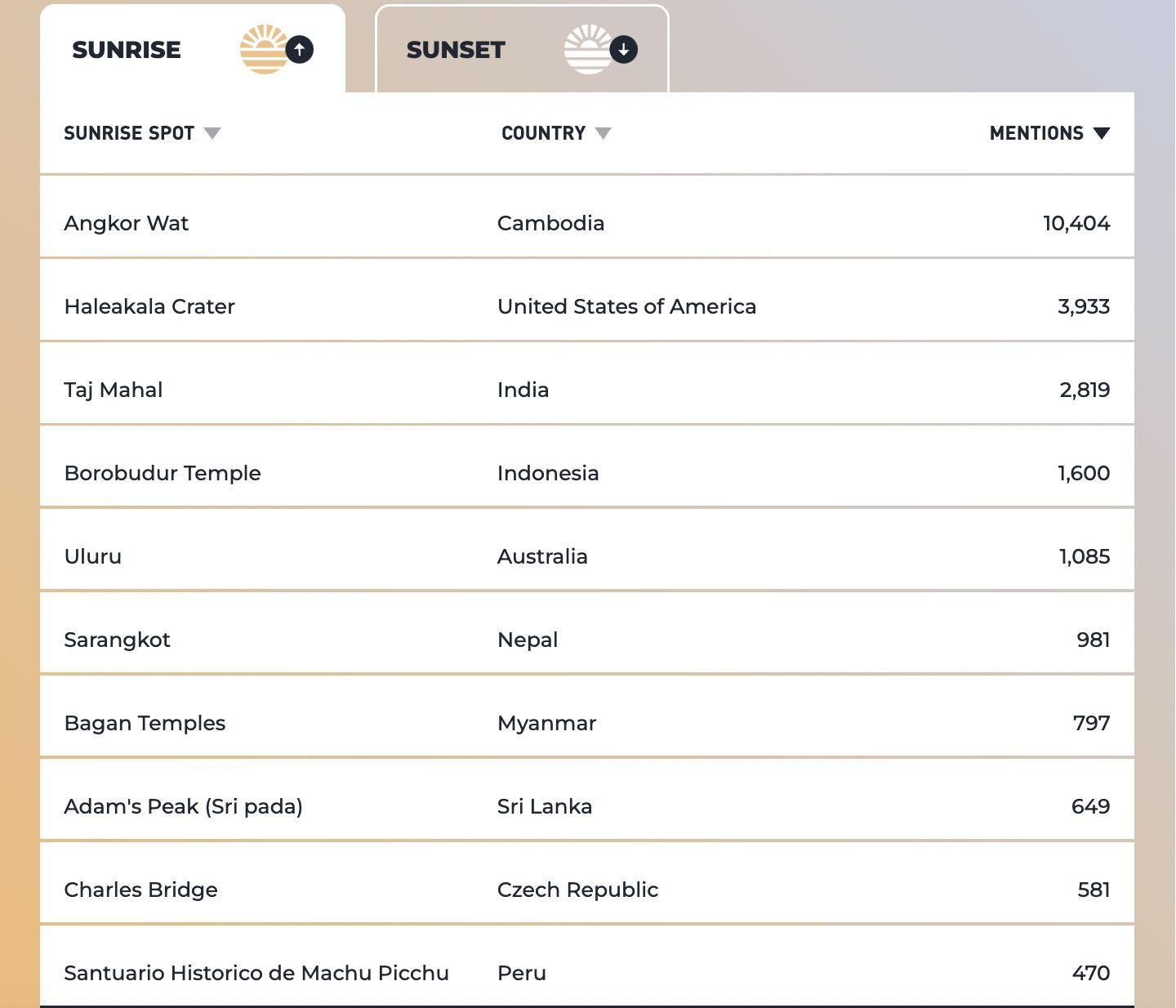
Task: Click the 1,085 mentions value for Uluru
Action: point(1085,557)
